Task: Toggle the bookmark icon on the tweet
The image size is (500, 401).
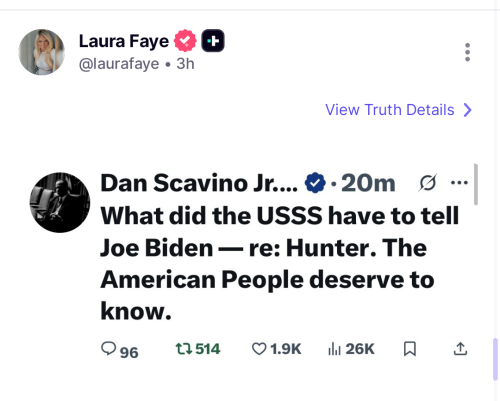Action: coord(410,349)
